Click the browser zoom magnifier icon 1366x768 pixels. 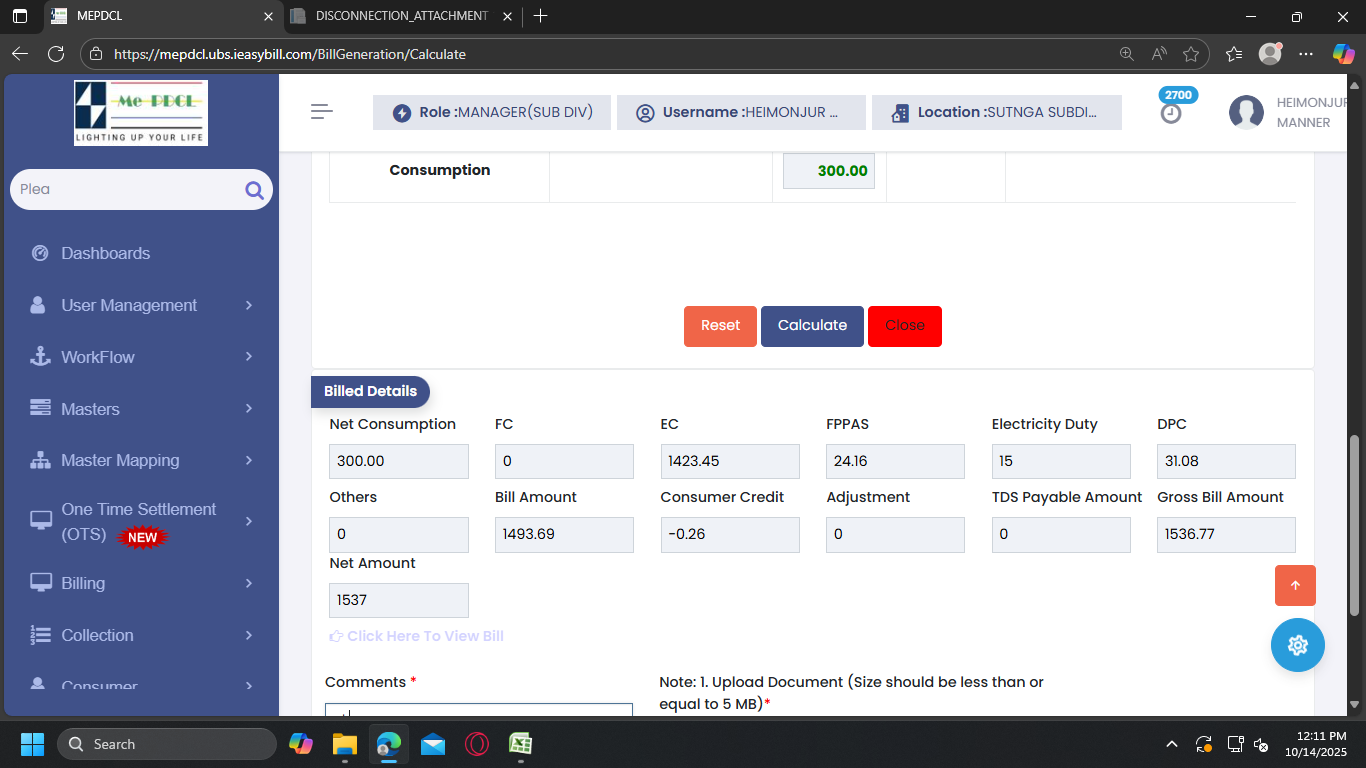(1127, 54)
